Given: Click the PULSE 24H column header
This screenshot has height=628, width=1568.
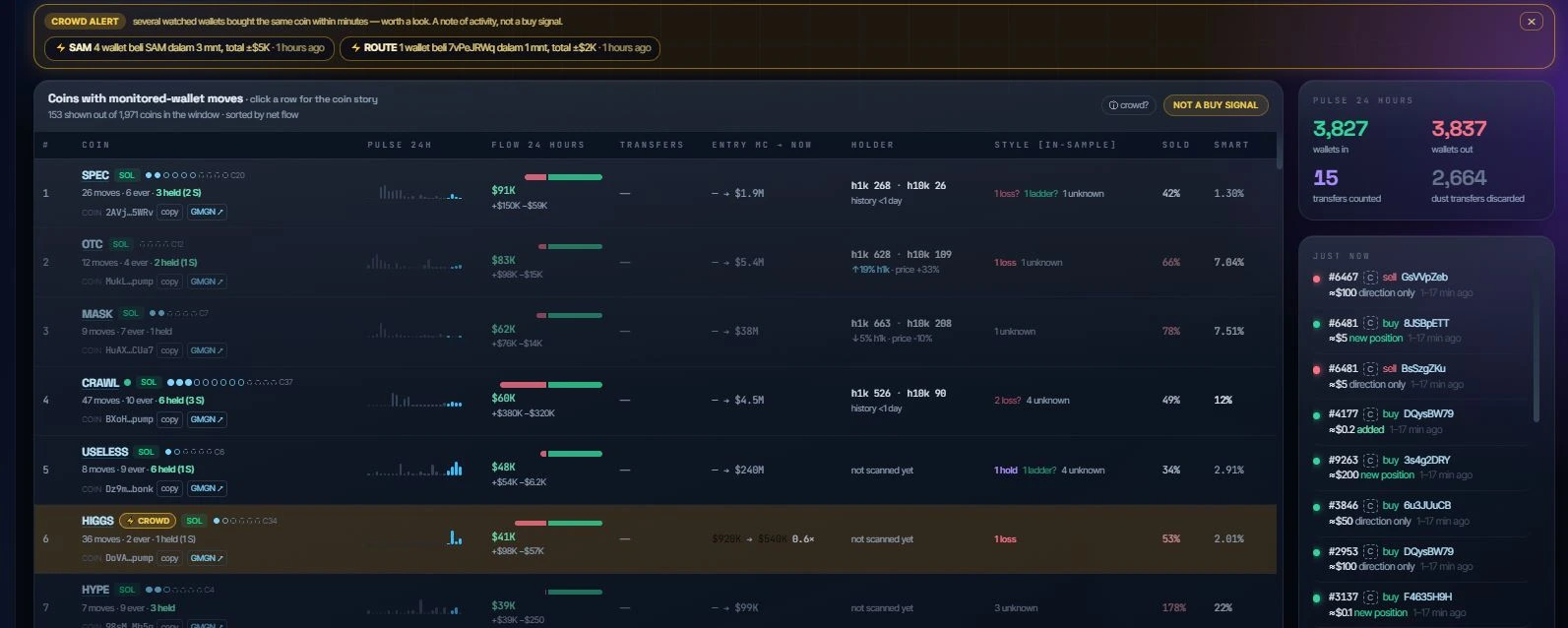Looking at the screenshot, I should [400, 145].
